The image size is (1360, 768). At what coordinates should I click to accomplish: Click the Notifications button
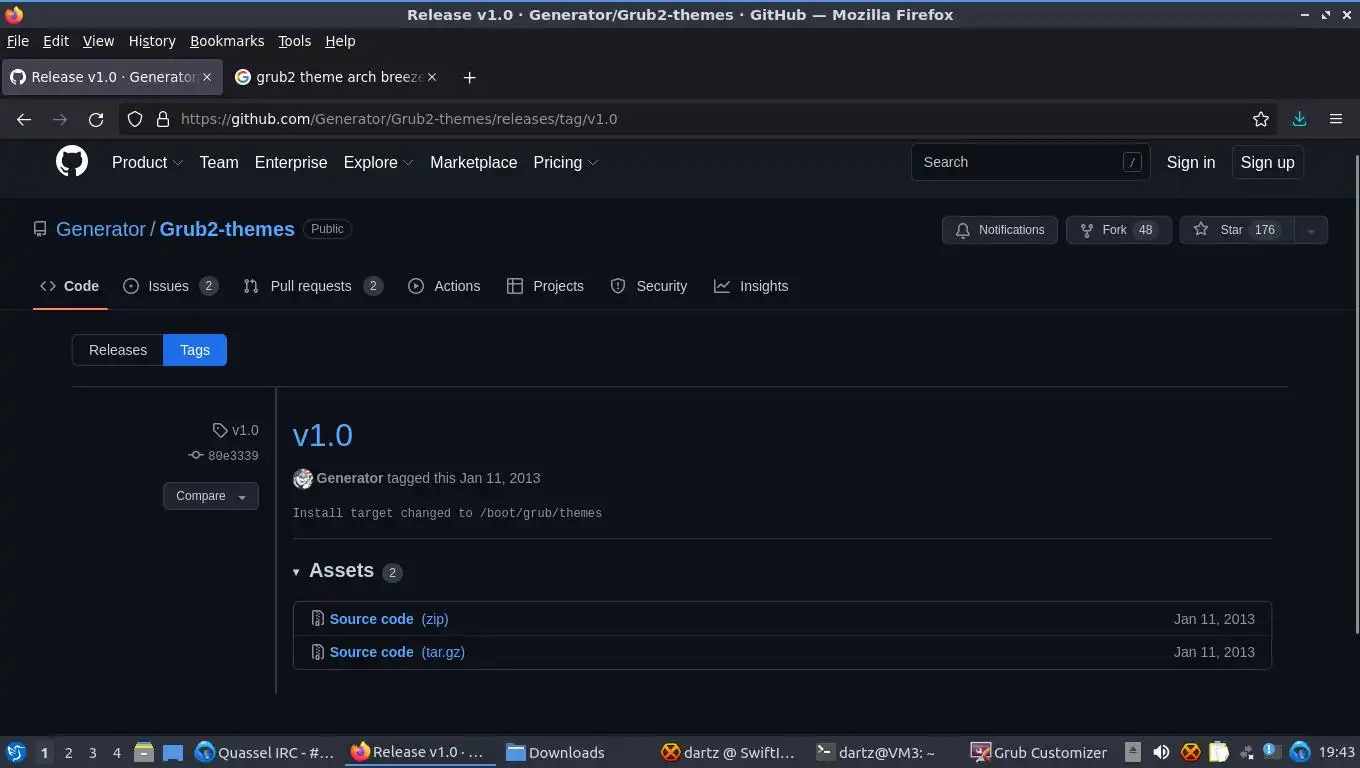pos(1000,230)
